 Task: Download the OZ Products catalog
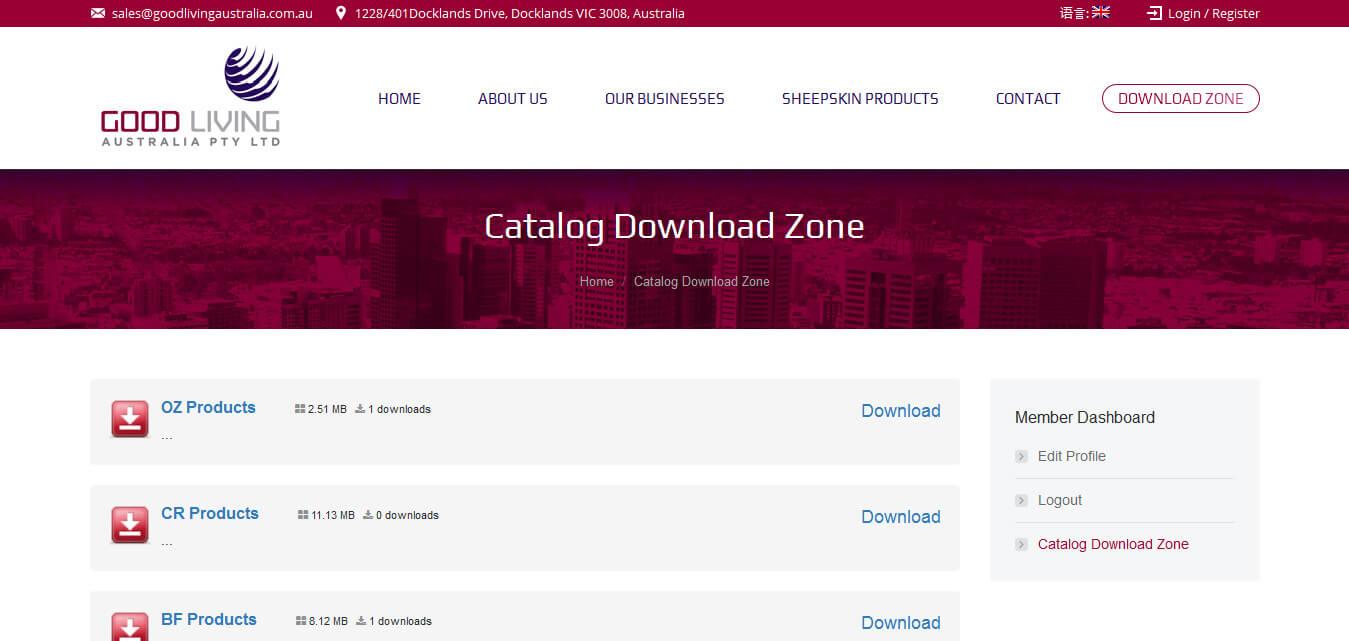[x=900, y=411]
